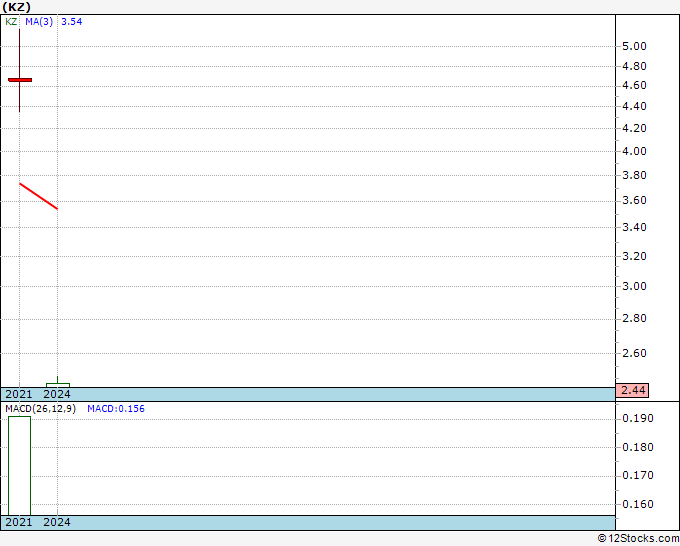This screenshot has height=546, width=680.
Task: Click the (KZ) chart title
Action: (x=16, y=7)
